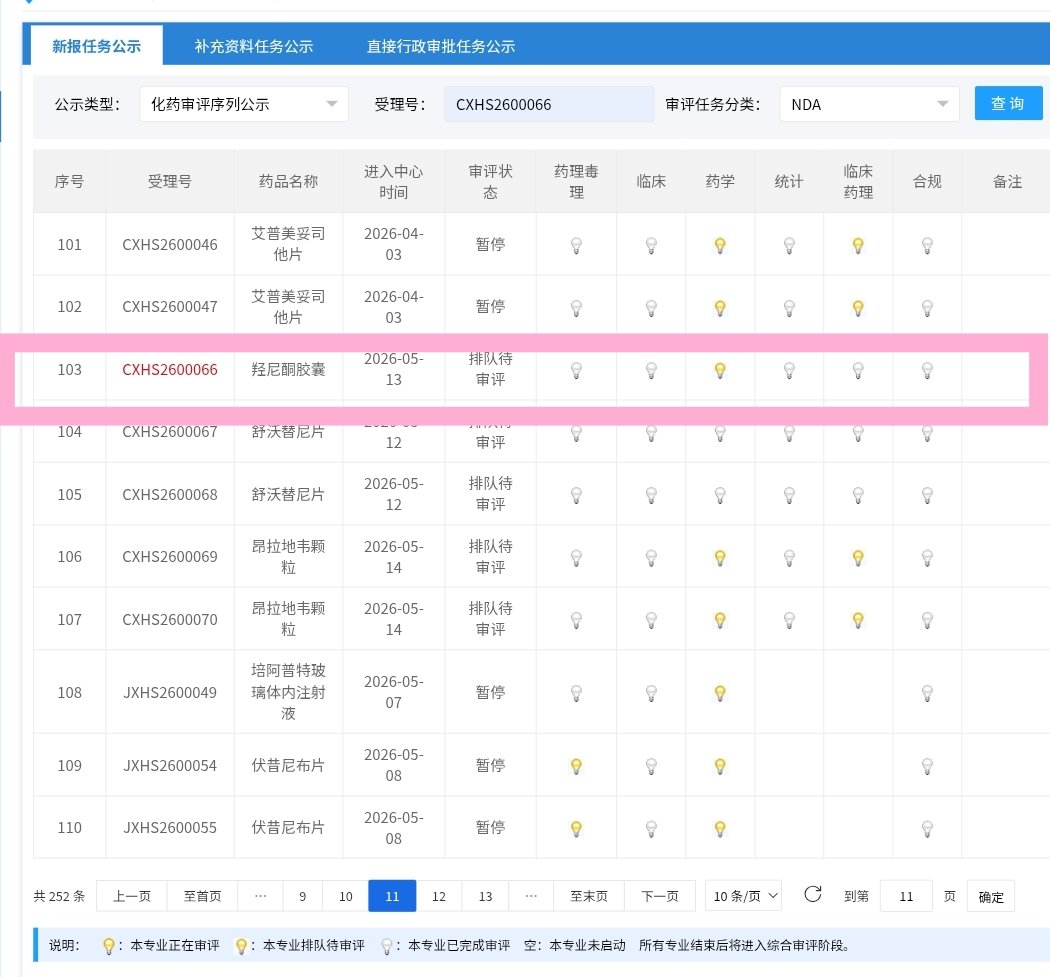Click the red CXHS2600066 cell in row 103
Screen dimensions: 1050x977
coord(170,370)
